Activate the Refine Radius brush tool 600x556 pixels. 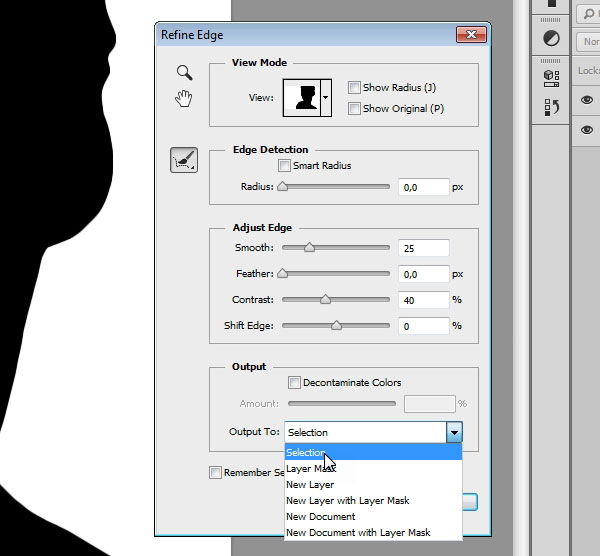(184, 160)
